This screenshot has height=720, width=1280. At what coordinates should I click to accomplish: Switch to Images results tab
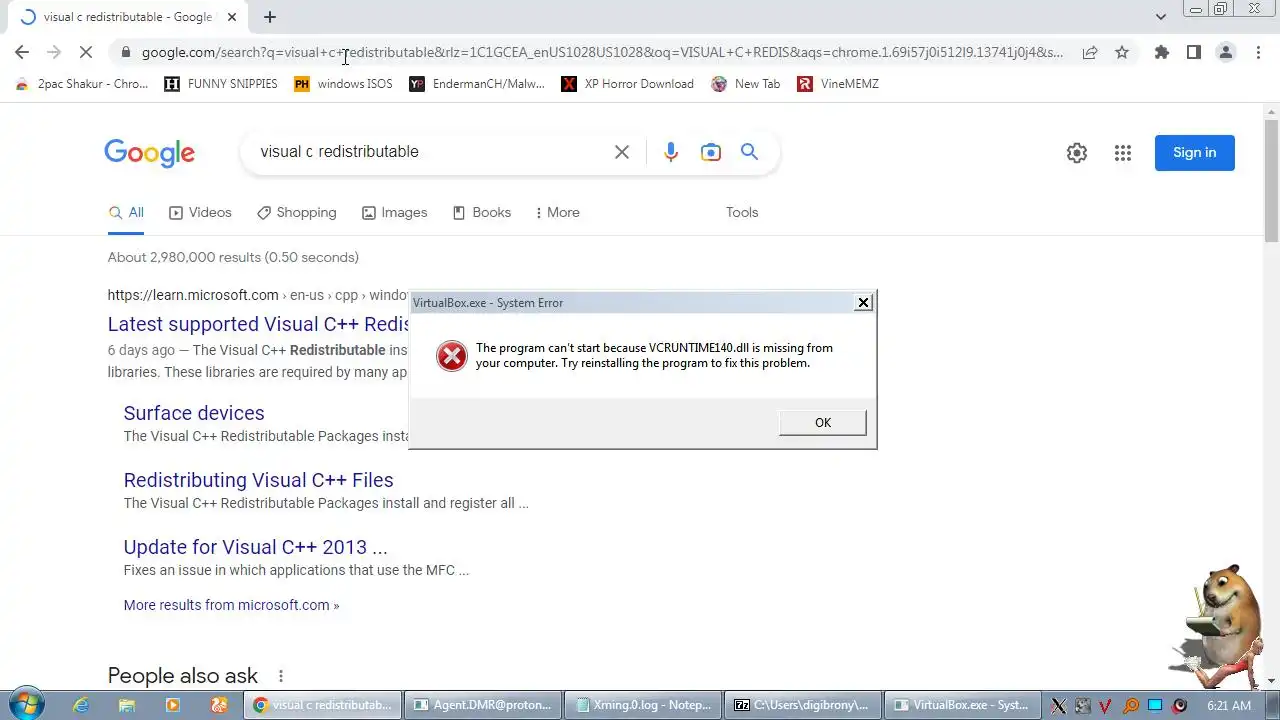(395, 212)
